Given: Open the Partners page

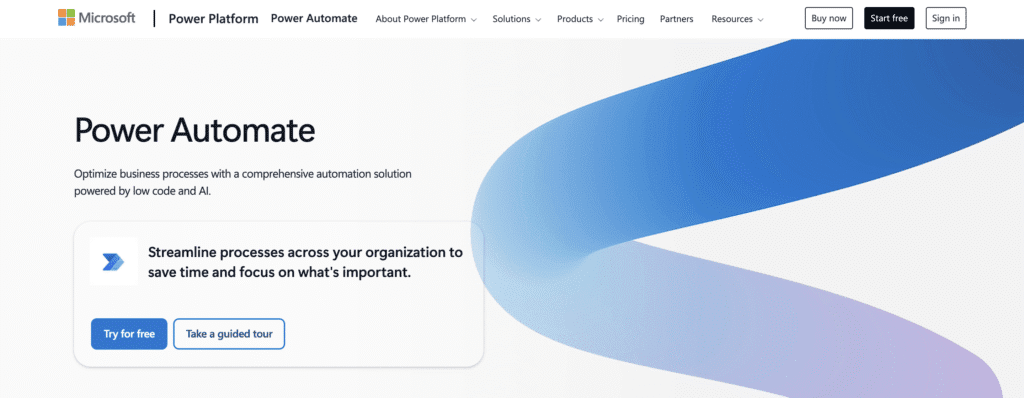Looking at the screenshot, I should coord(677,19).
